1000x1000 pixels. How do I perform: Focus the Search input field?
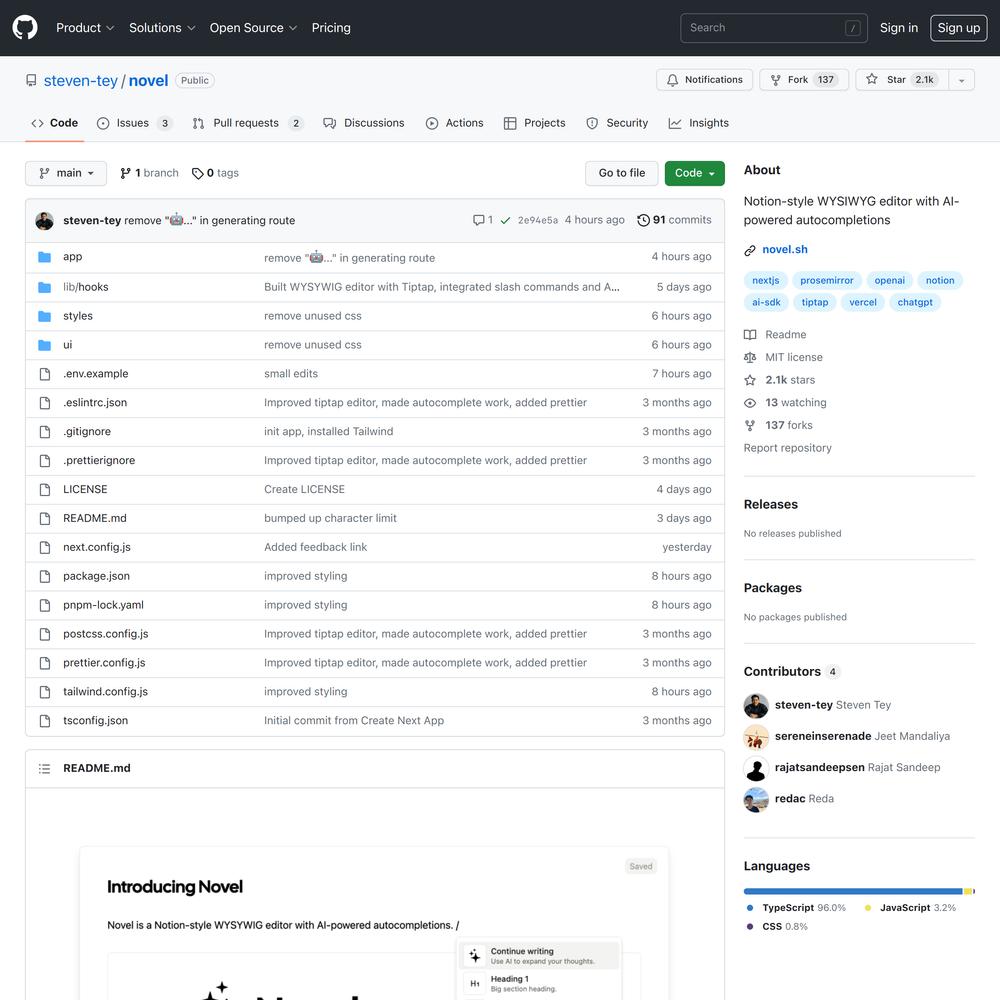774,28
